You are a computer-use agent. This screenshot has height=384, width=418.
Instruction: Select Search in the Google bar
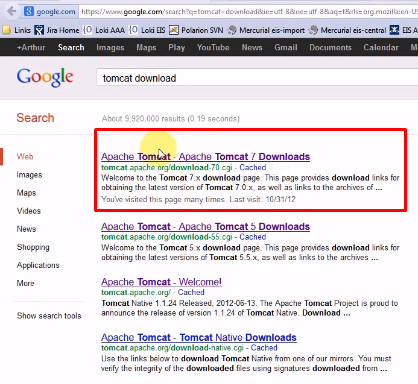point(71,47)
